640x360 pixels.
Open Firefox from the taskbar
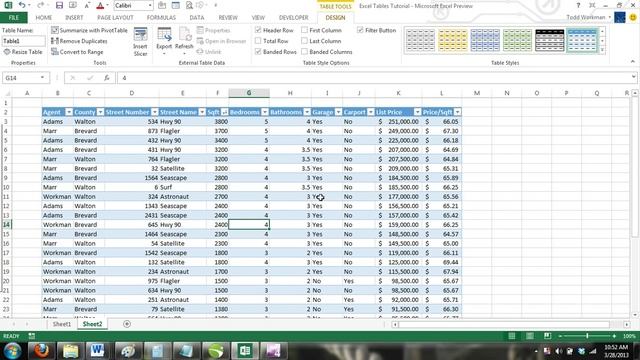(x=41, y=351)
